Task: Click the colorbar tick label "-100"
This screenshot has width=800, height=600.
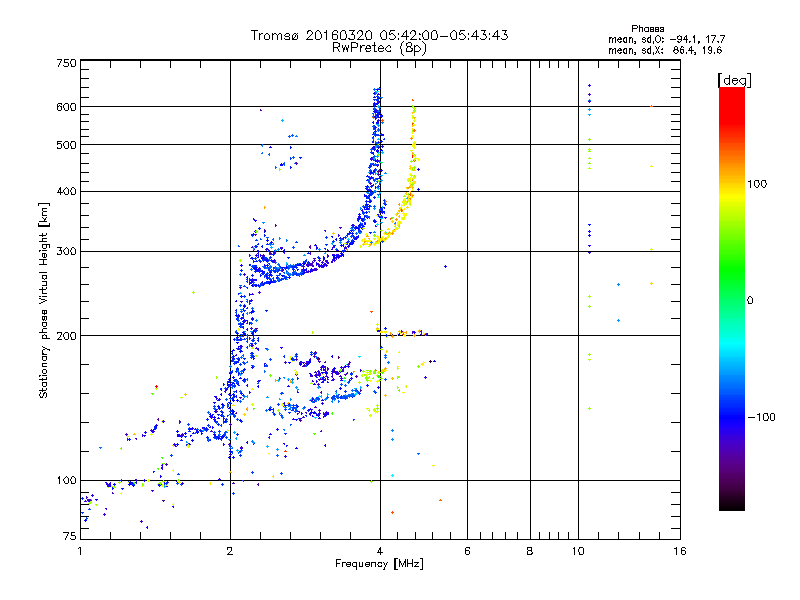Action: coord(761,417)
